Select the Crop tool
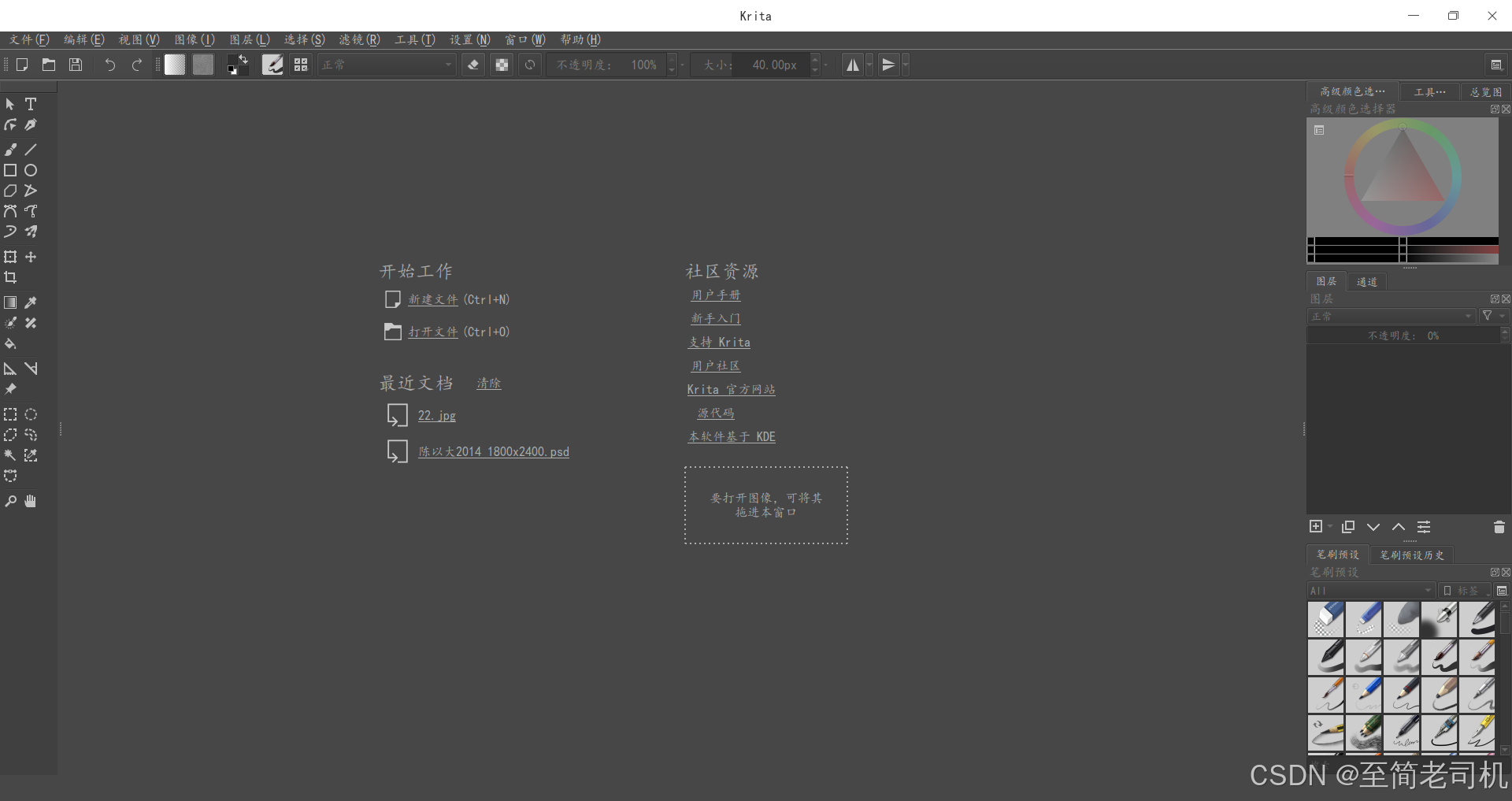The width and height of the screenshot is (1512, 801). tap(10, 277)
